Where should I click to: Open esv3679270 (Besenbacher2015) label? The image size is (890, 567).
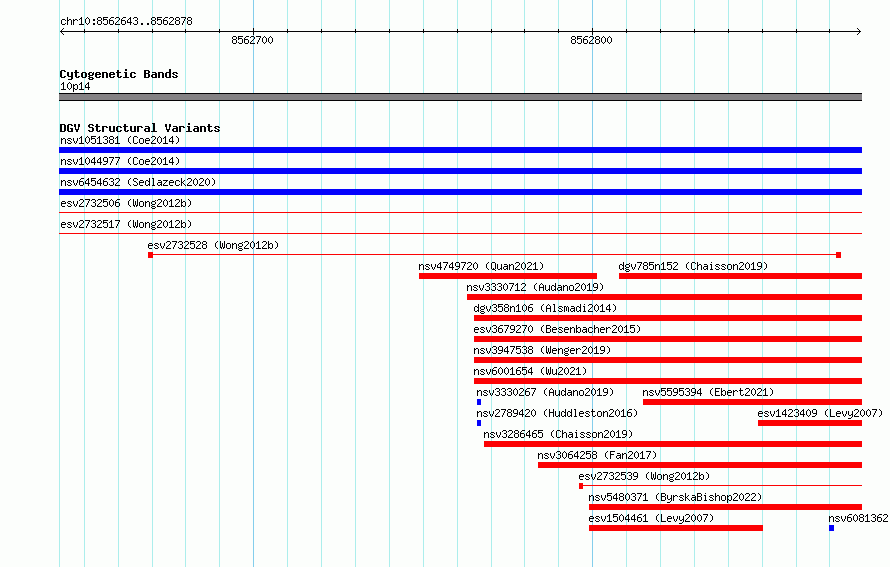pos(557,329)
